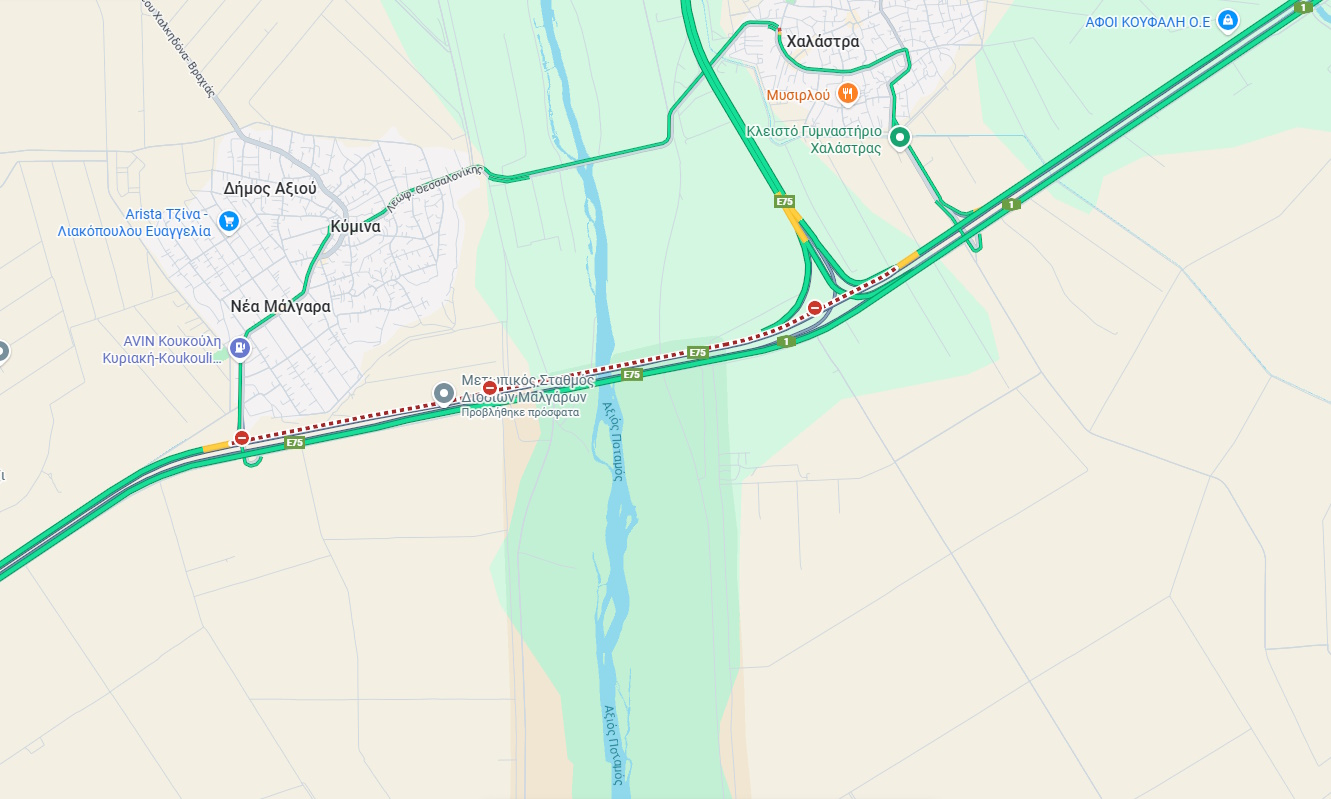Image resolution: width=1331 pixels, height=799 pixels.
Task: Select the Νέα Μάλγαρα label
Action: click(280, 307)
